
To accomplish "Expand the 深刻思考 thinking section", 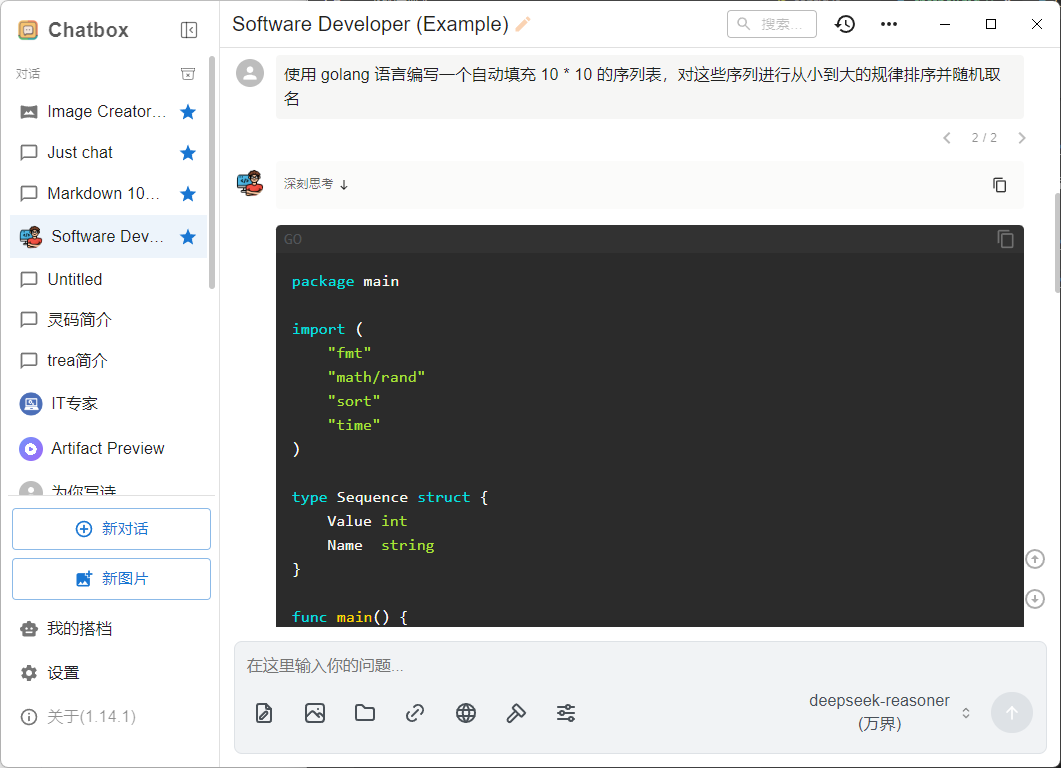I will click(x=316, y=184).
